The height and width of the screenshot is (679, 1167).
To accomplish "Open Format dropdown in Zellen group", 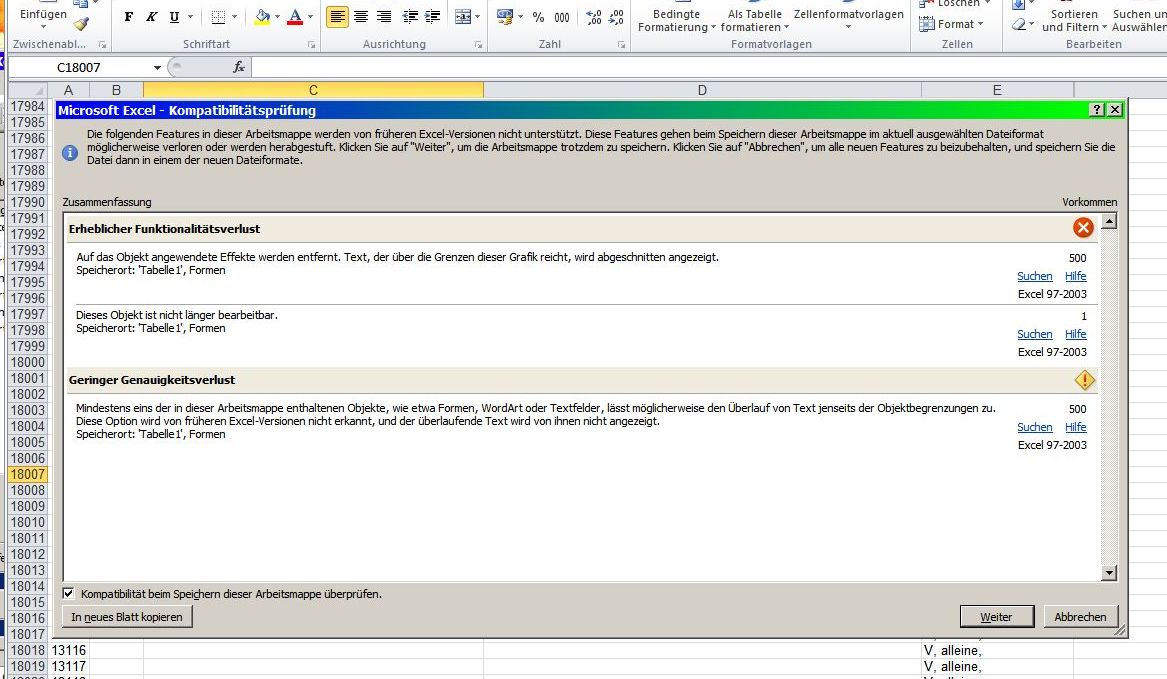I will 951,24.
